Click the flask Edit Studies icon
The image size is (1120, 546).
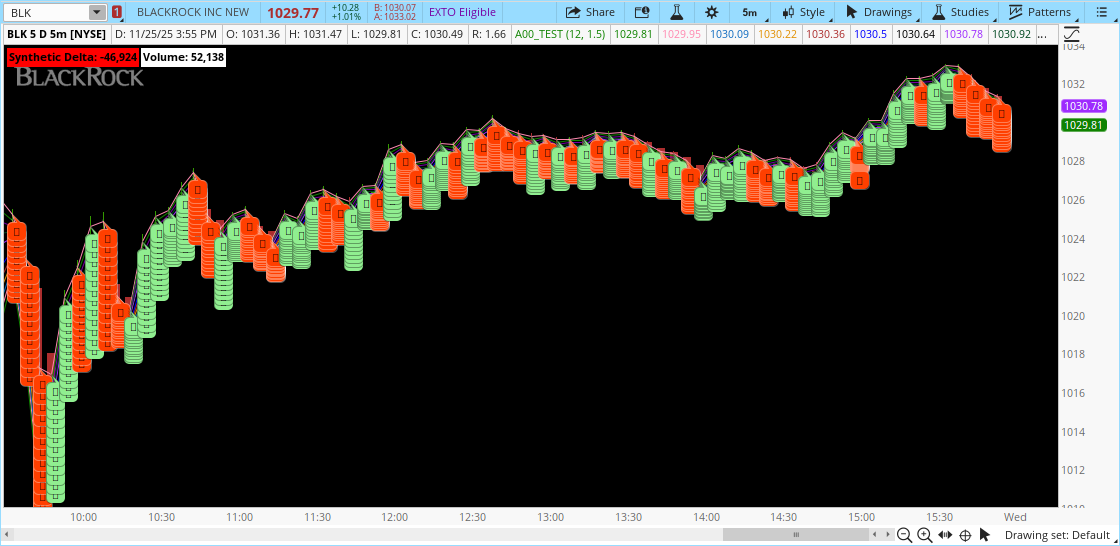pos(677,12)
